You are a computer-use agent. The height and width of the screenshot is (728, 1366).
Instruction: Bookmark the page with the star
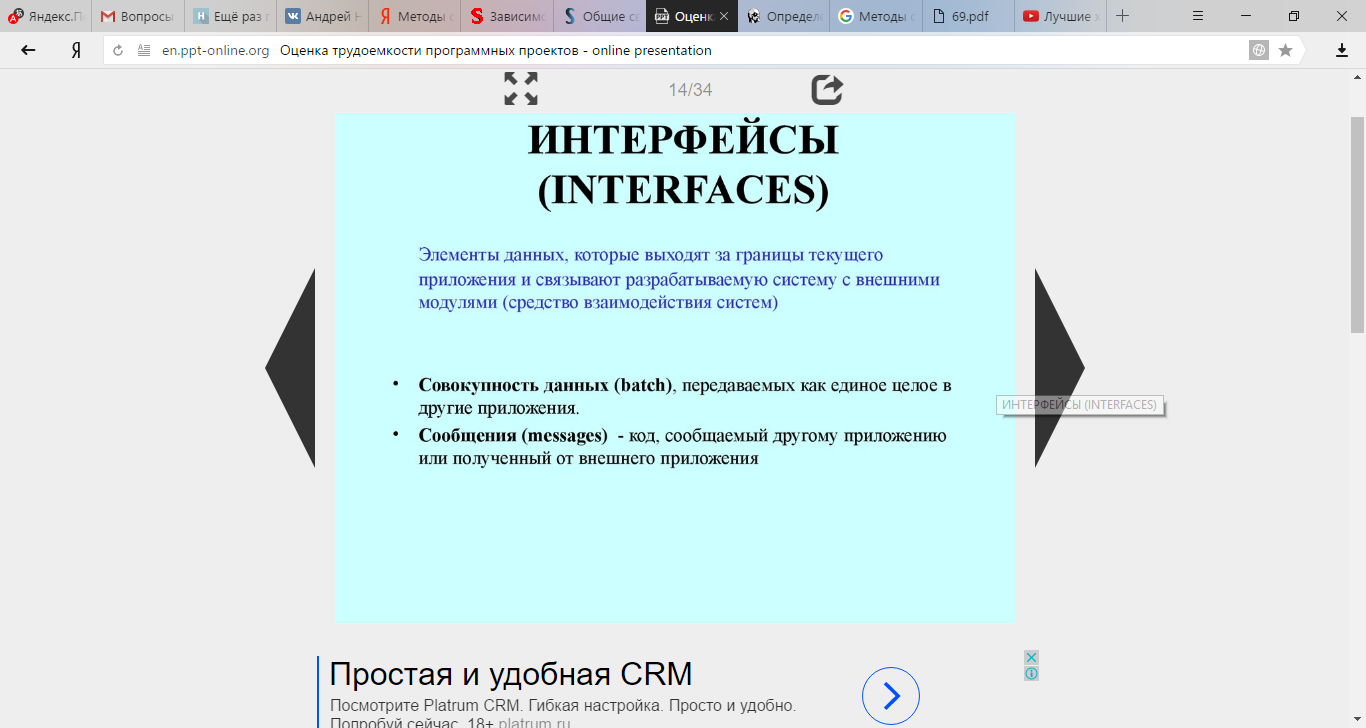point(1285,50)
